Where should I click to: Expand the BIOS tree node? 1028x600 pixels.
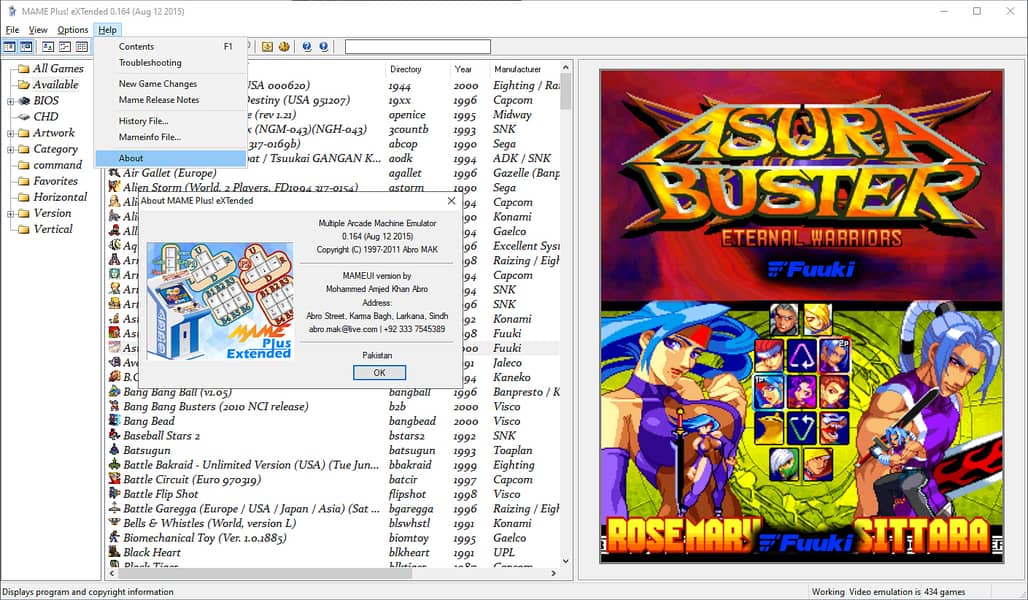click(10, 101)
